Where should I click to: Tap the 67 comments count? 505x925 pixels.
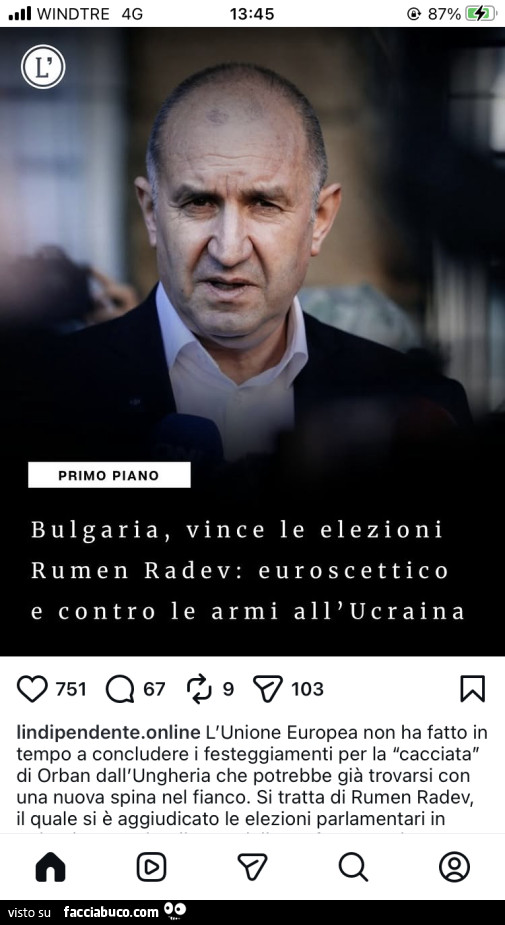(x=155, y=689)
